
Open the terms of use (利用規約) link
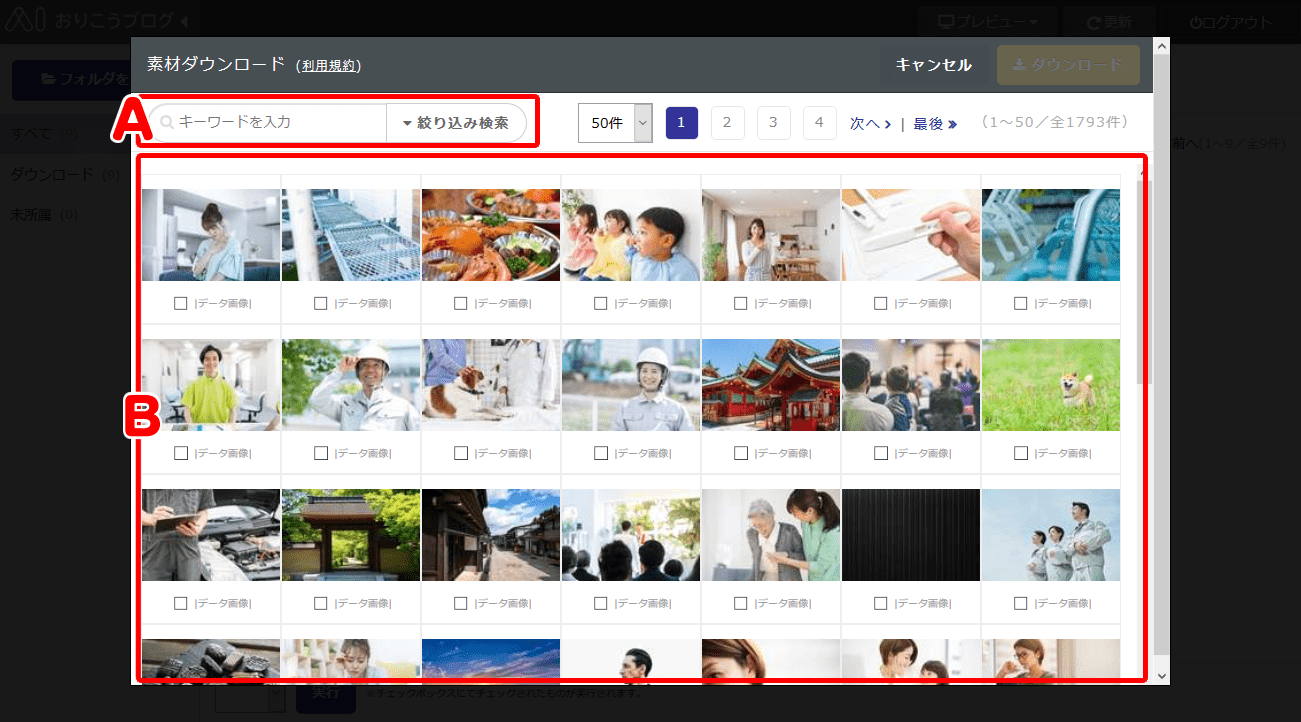pos(329,66)
